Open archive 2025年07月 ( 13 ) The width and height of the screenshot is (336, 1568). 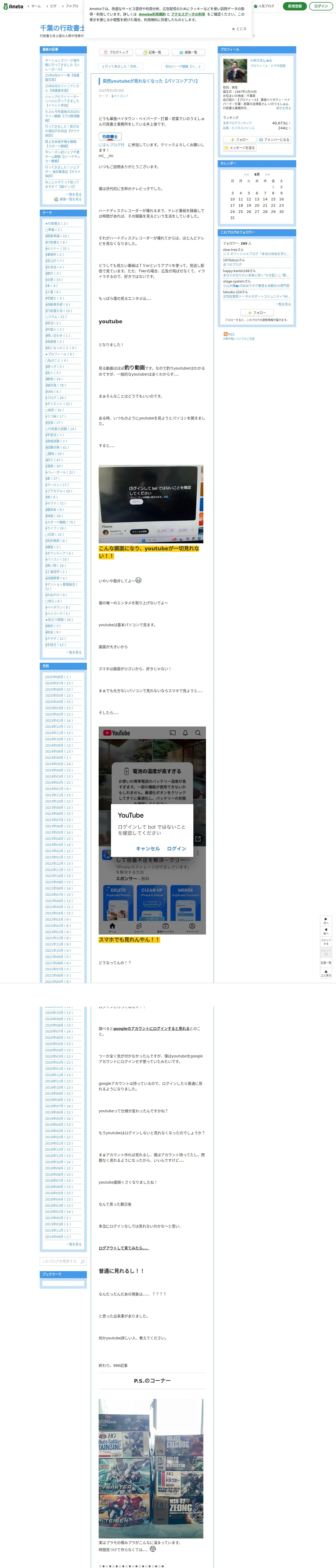pyautogui.click(x=59, y=683)
